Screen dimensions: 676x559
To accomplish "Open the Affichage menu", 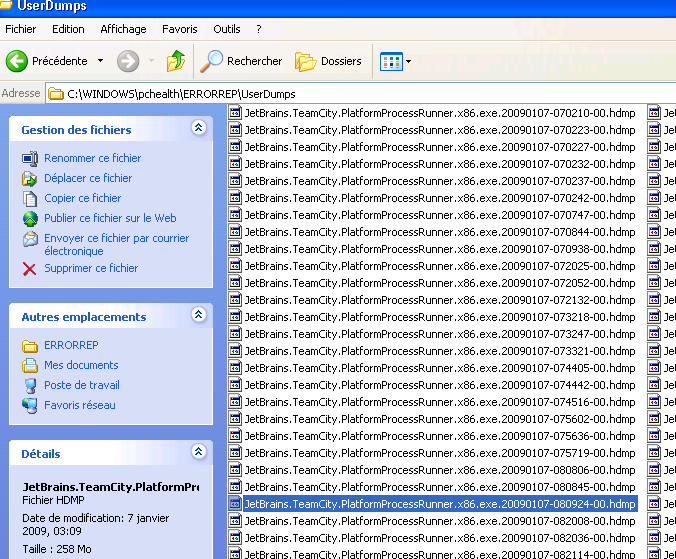I will coord(123,29).
